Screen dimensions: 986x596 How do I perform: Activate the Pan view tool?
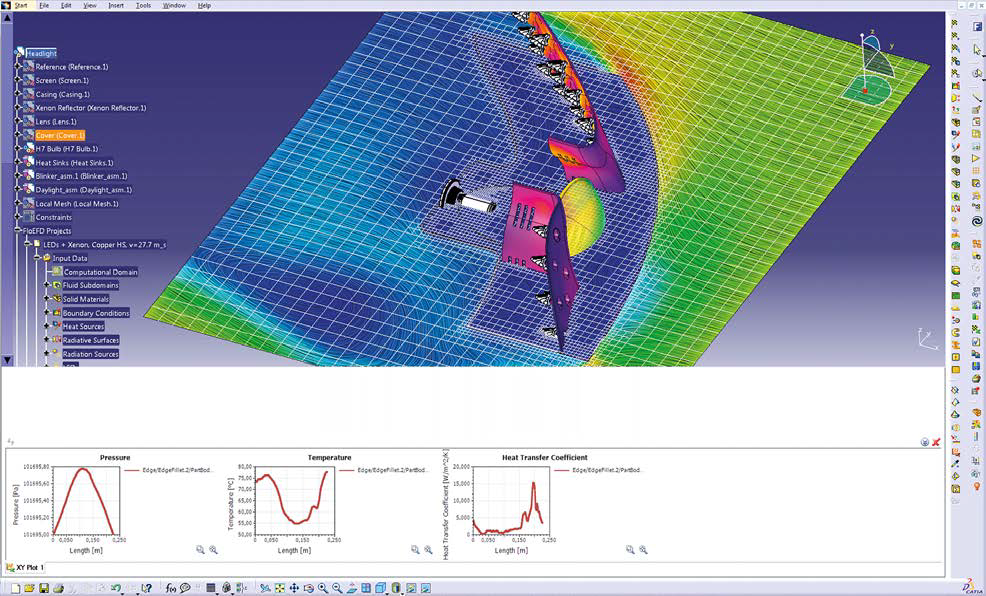(294, 588)
